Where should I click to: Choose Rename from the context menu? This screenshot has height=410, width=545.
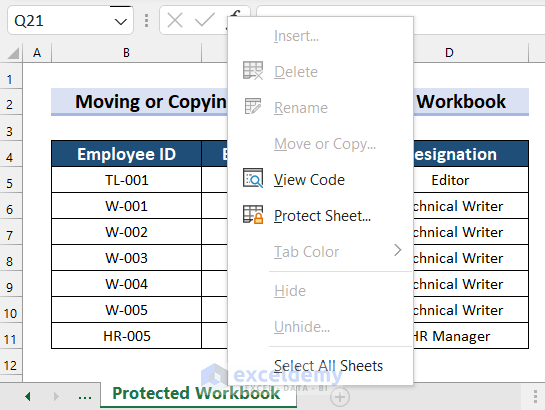(320, 108)
